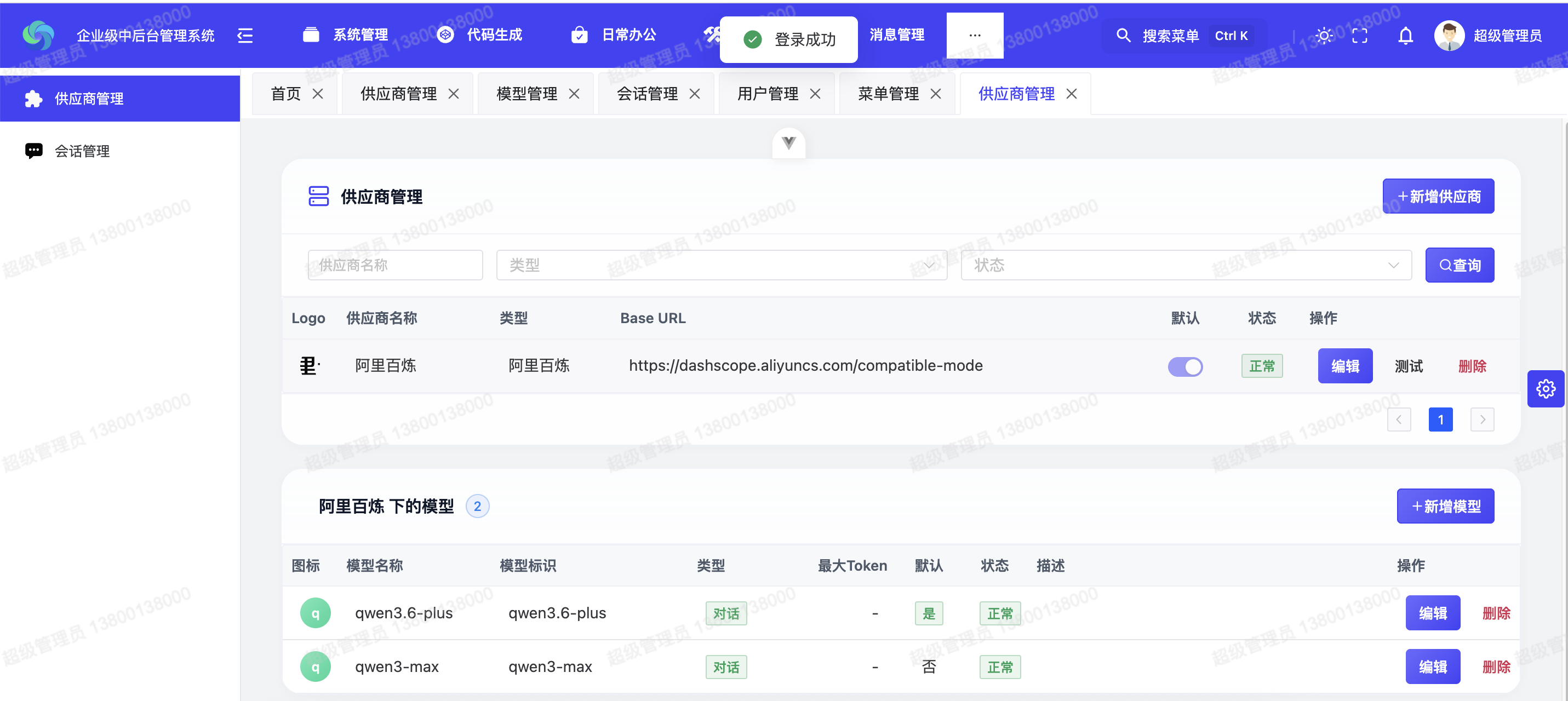Click the 新增供应商 button
Screen dimensions: 1568x701
tap(1438, 196)
